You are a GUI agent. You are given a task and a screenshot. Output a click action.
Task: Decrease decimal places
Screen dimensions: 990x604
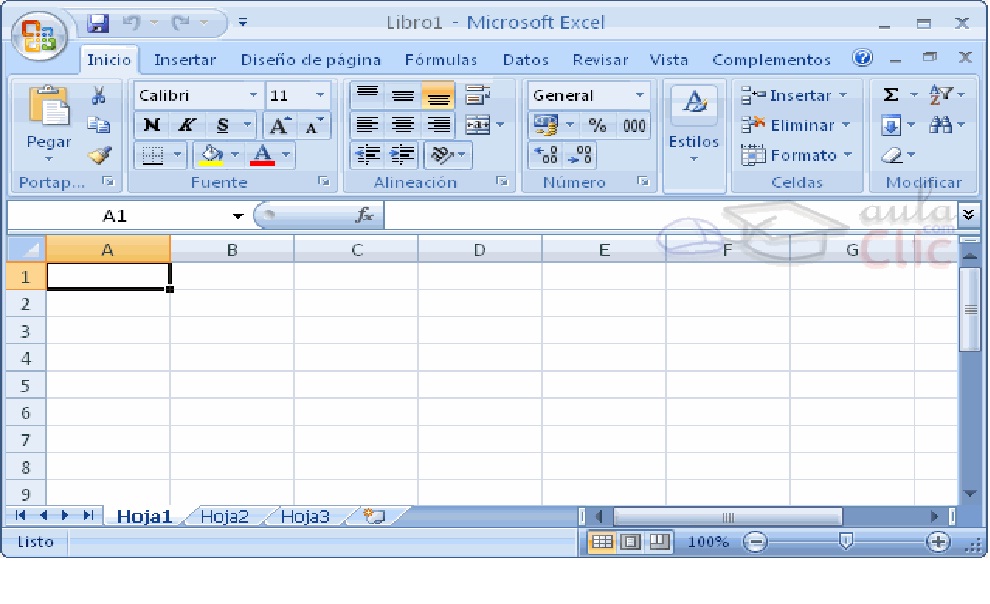coord(580,155)
